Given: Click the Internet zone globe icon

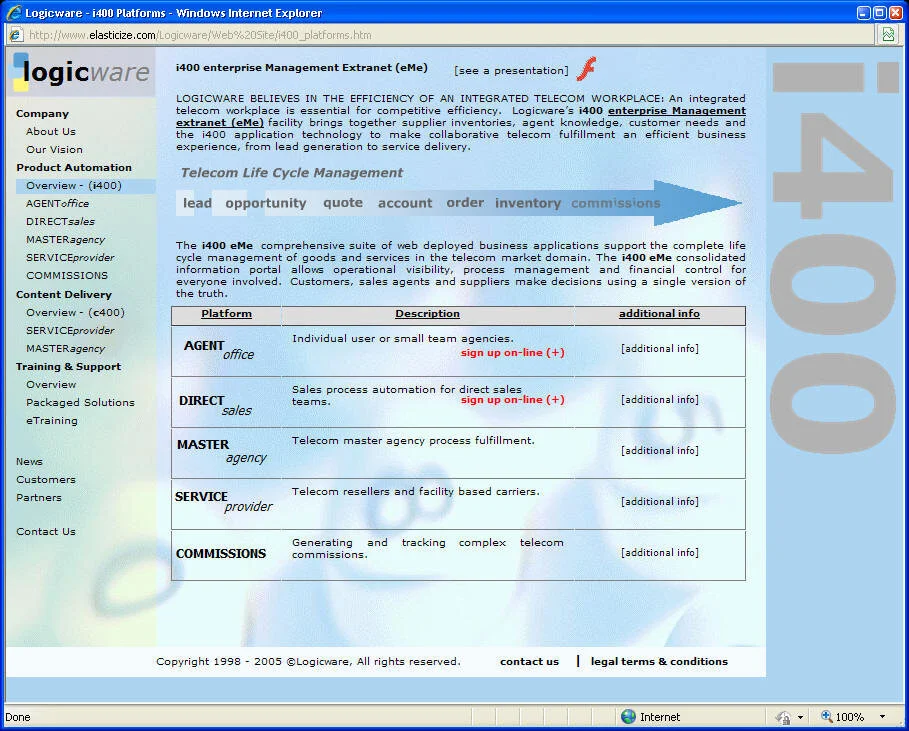Looking at the screenshot, I should [628, 717].
